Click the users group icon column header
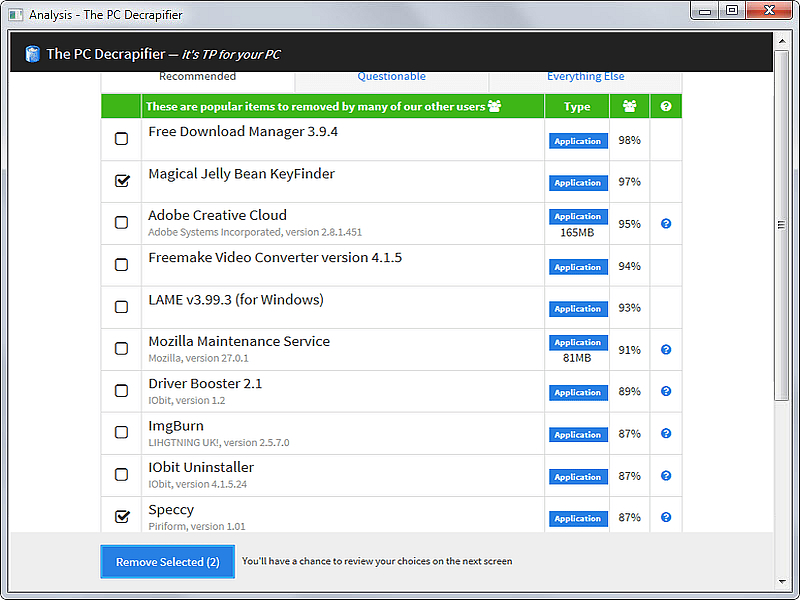800x600 pixels. (x=630, y=106)
